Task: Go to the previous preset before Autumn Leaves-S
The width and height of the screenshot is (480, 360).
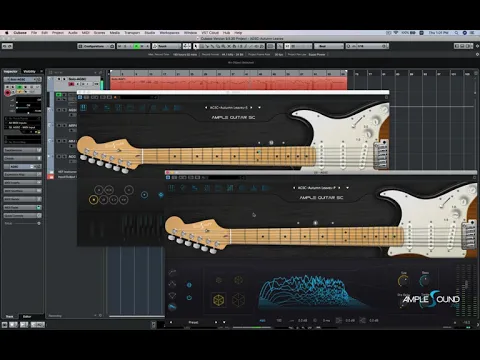Action: tap(206, 107)
